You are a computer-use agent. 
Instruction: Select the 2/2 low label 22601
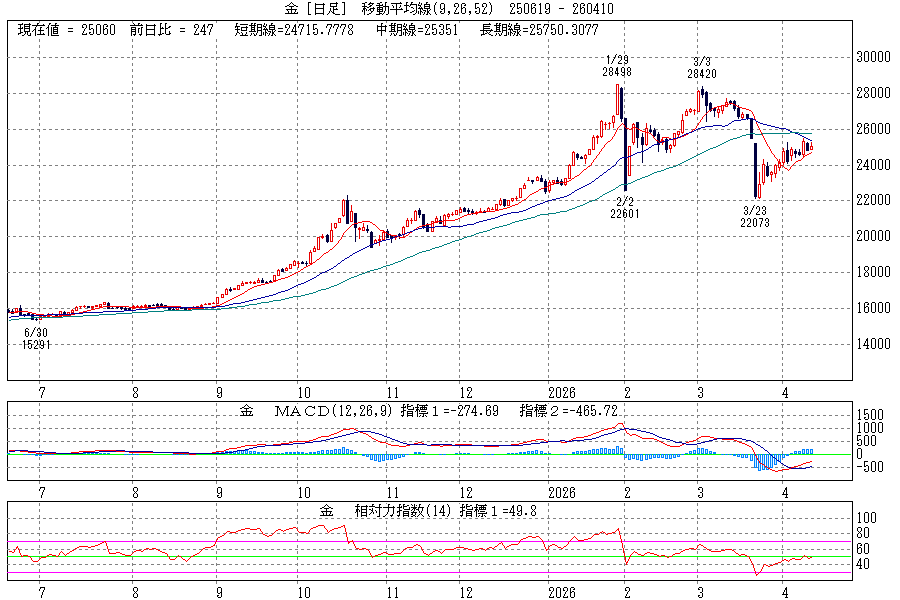[626, 212]
